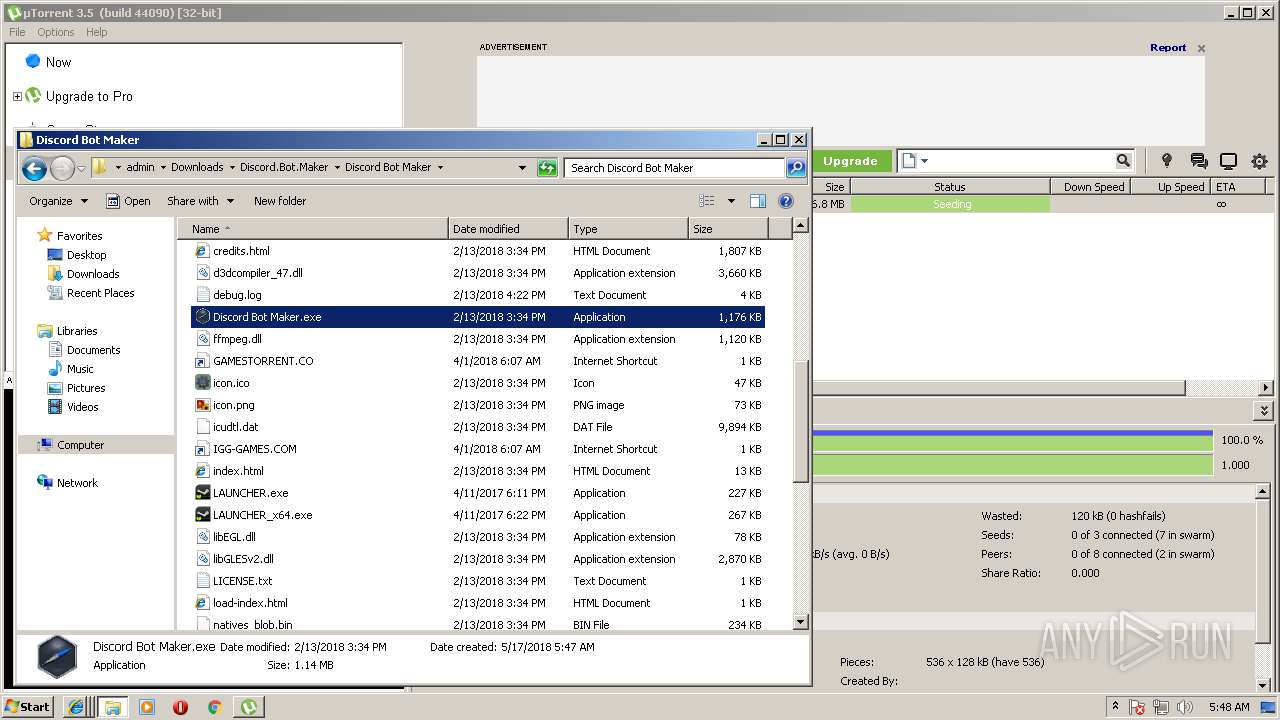Screen dimensions: 1280x720
Task: Sort files by the Name column header
Action: click(313, 229)
